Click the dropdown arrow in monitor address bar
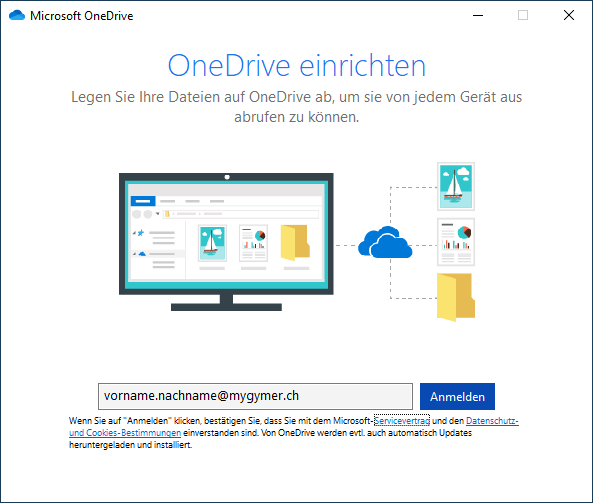This screenshot has width=593, height=503. pos(158,214)
